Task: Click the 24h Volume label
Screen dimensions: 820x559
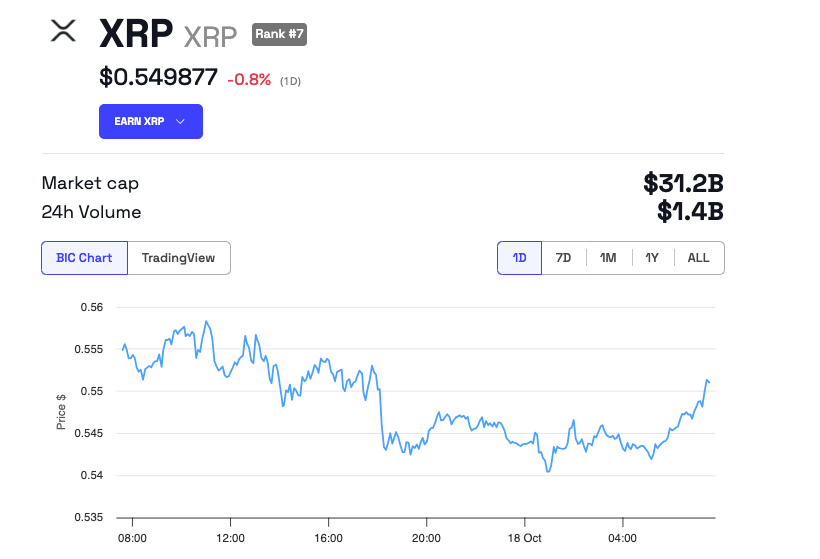Action: [x=91, y=212]
